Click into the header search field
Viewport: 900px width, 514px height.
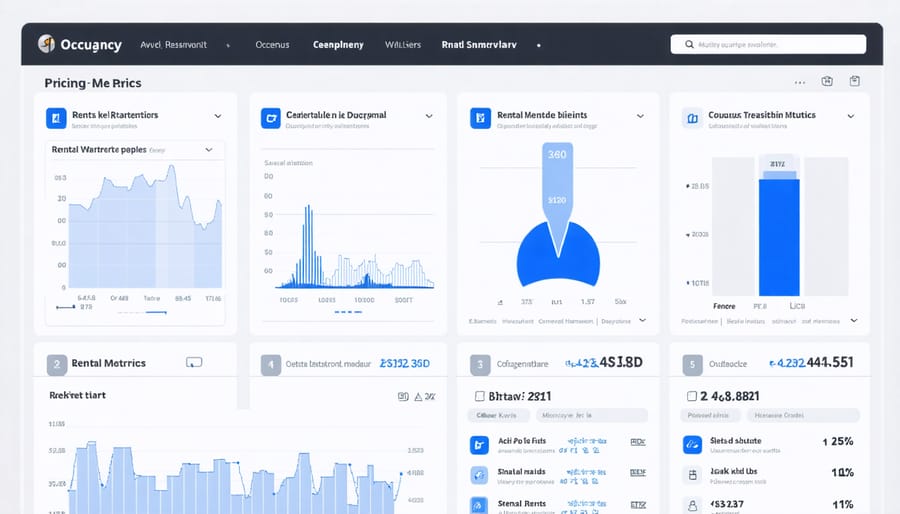(768, 44)
